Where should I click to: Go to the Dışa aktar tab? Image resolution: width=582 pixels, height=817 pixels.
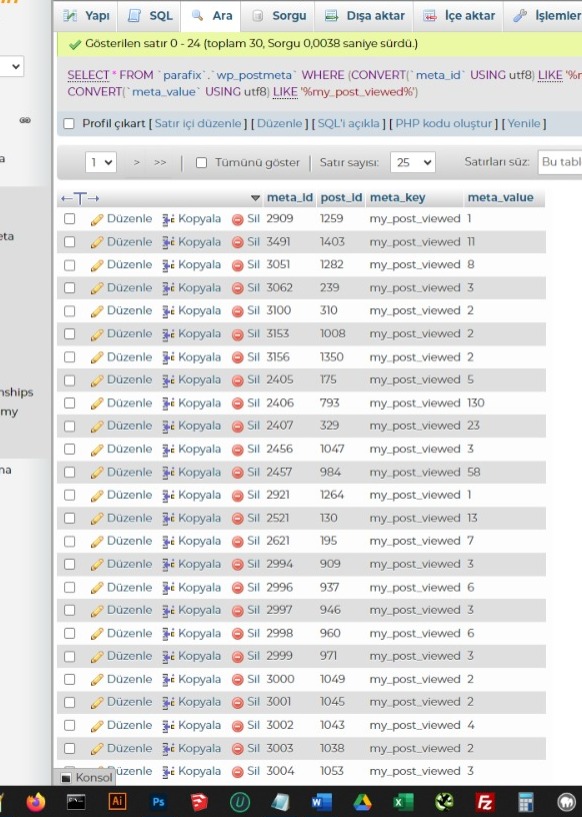tap(364, 16)
